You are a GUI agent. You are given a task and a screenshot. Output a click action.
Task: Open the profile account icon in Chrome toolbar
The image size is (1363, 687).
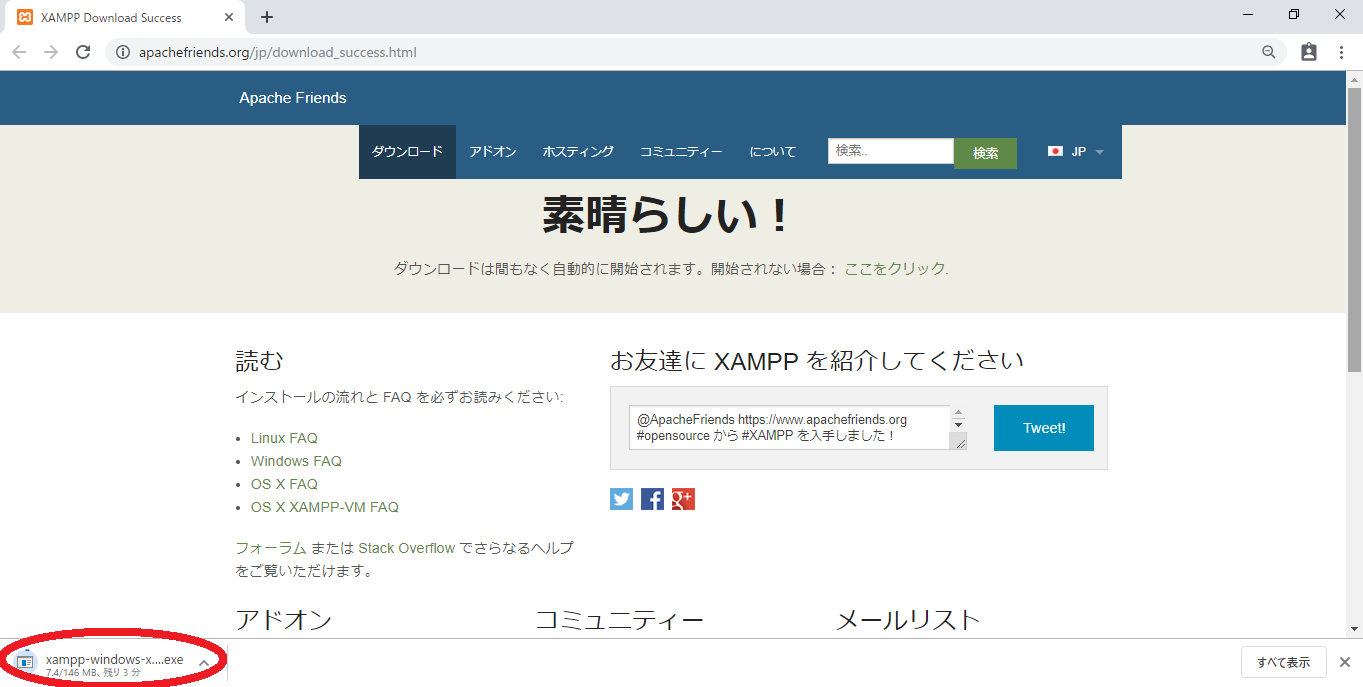click(1309, 52)
